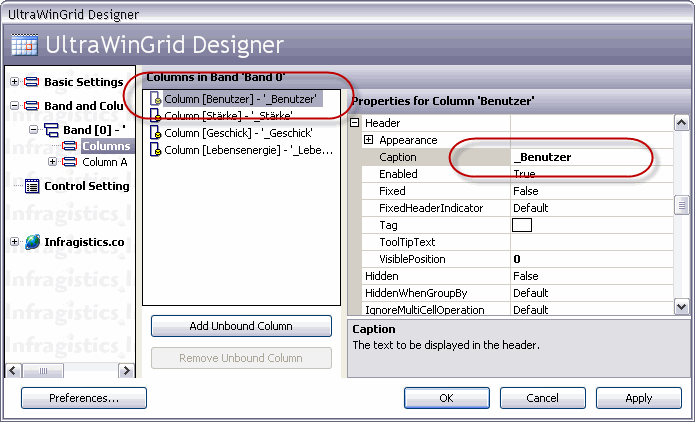Viewport: 695px width, 422px height.
Task: Expand the Basic Settings tree node
Action: [x=14, y=82]
